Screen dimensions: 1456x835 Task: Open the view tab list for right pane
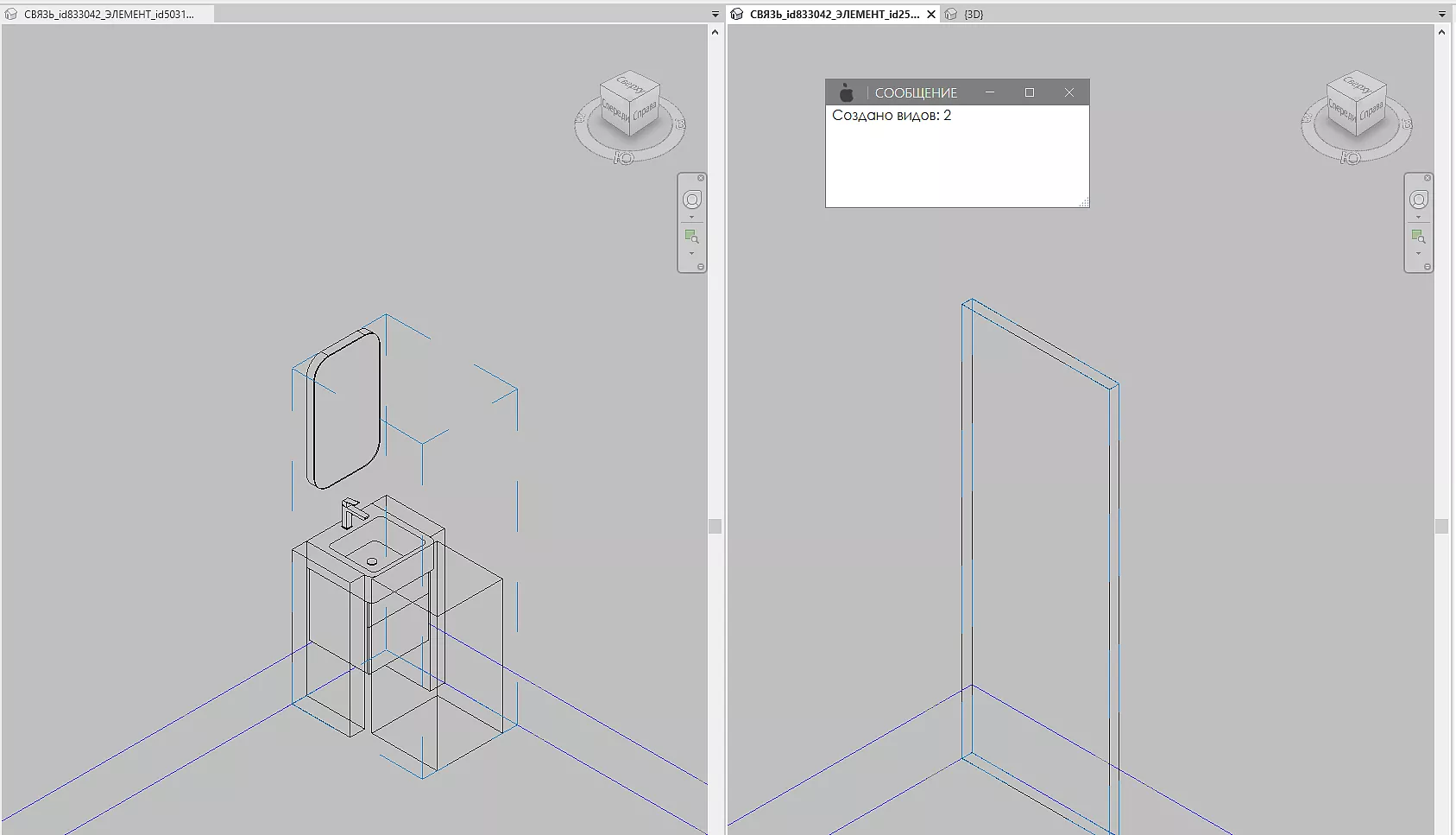pyautogui.click(x=1441, y=15)
